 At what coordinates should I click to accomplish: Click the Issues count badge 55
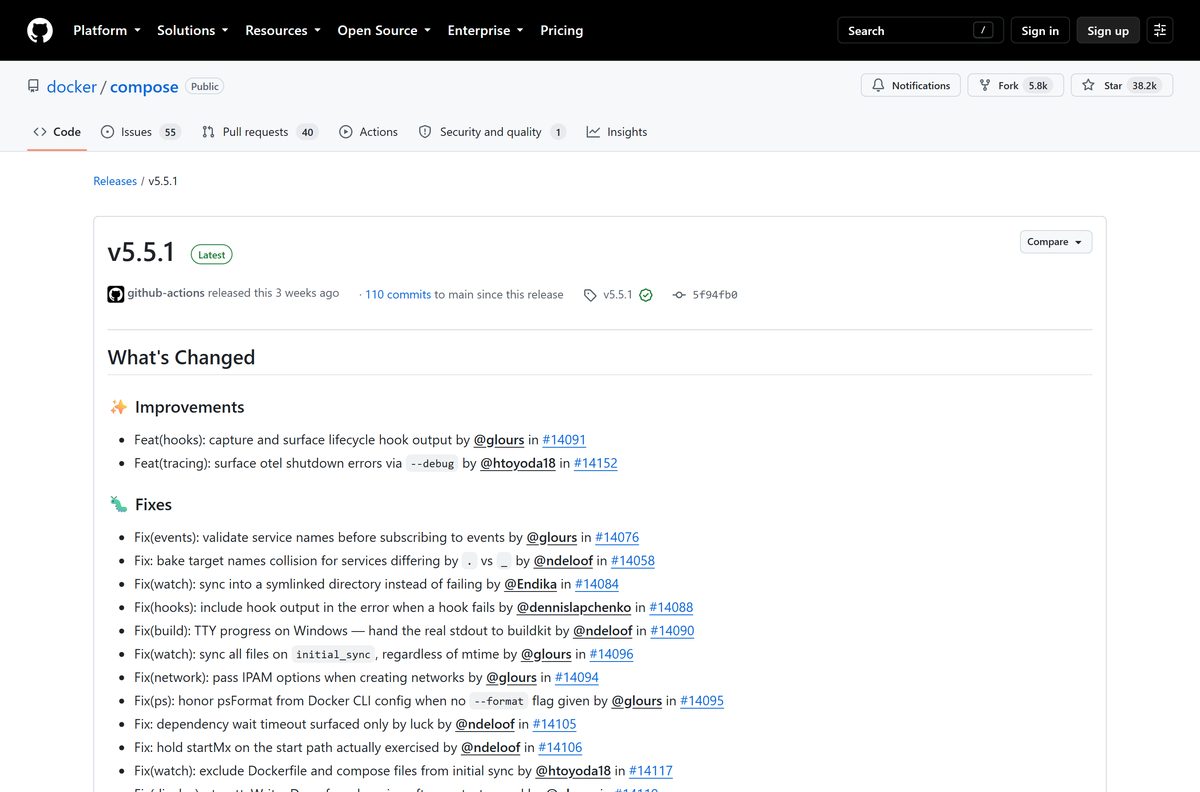(x=170, y=132)
